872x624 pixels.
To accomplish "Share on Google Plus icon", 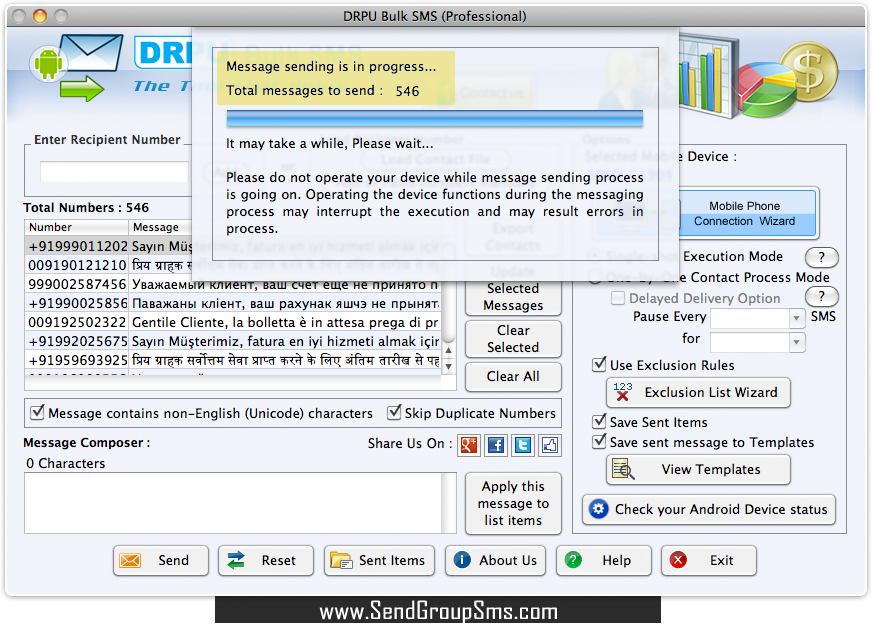I will (469, 445).
